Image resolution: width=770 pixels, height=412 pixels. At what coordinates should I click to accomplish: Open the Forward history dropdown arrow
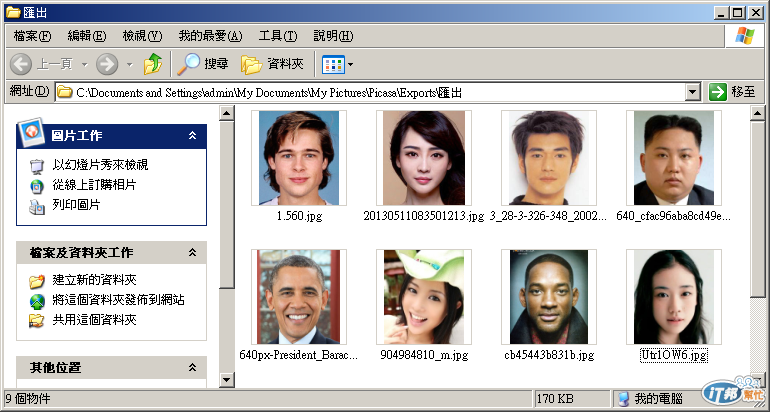point(130,64)
